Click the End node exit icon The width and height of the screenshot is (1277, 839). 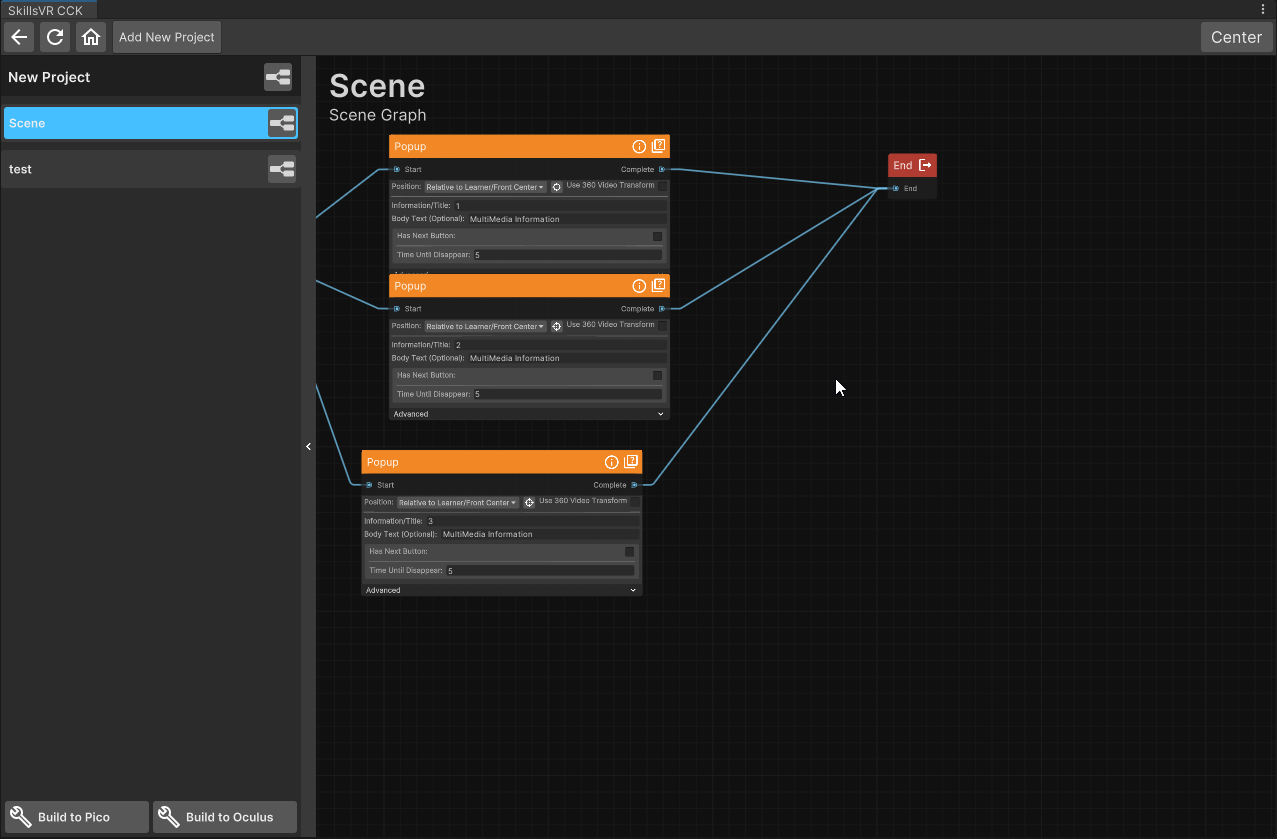tap(925, 165)
